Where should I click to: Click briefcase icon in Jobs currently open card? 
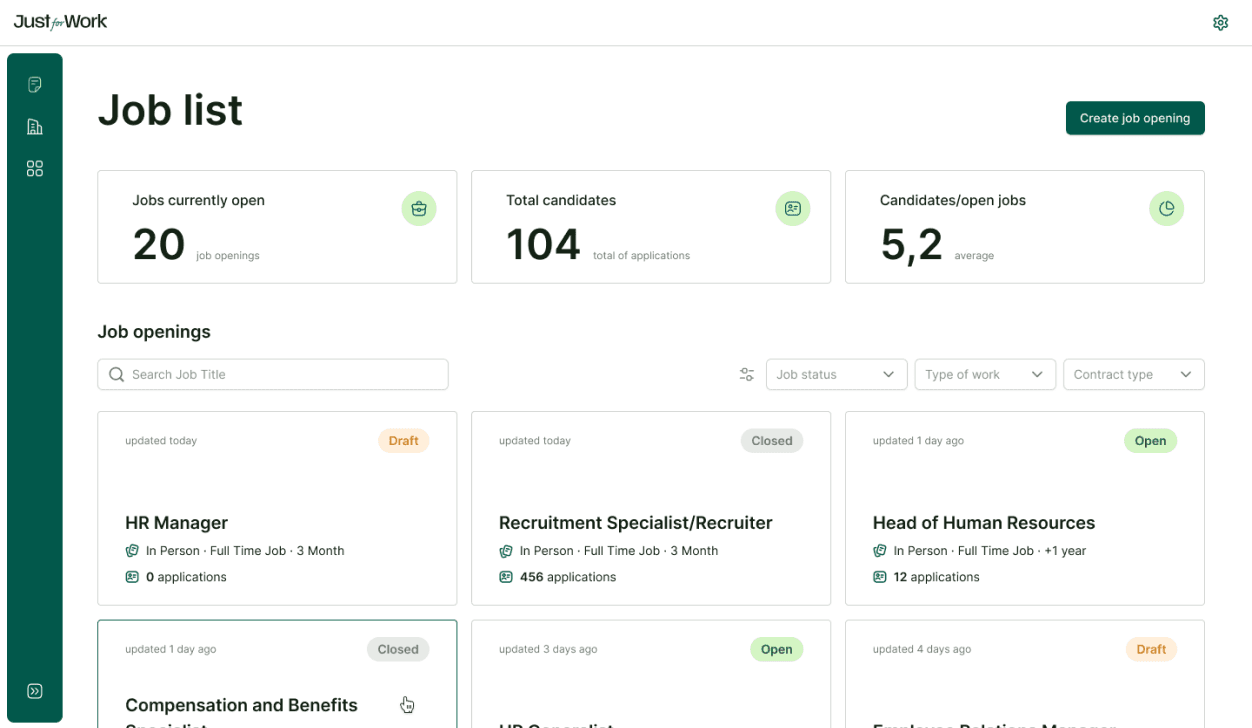click(419, 208)
